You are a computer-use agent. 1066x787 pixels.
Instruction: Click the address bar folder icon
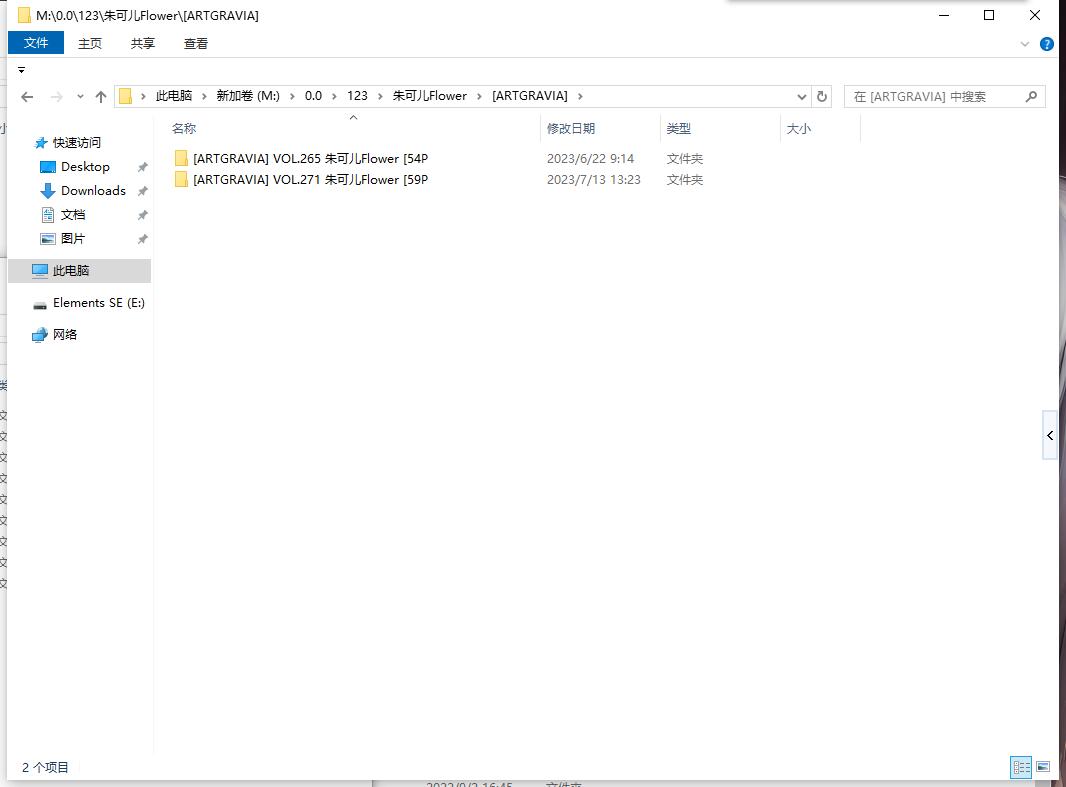coord(126,97)
